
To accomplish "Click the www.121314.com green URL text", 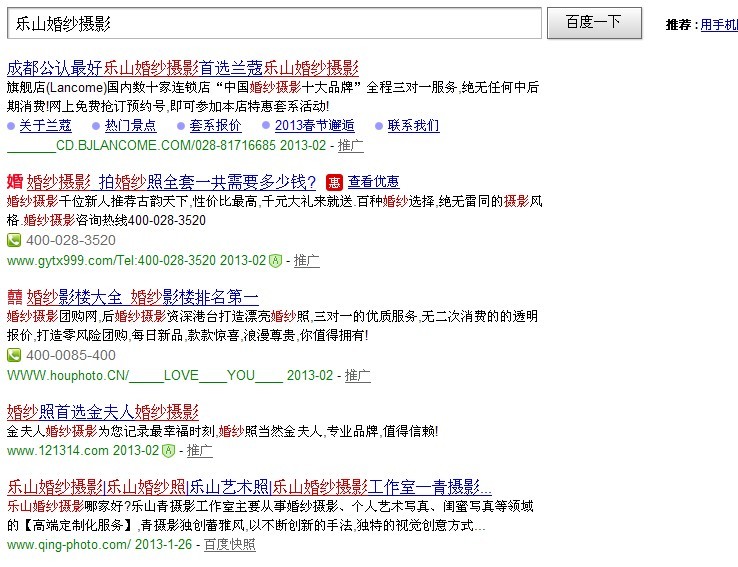I will pyautogui.click(x=83, y=451).
